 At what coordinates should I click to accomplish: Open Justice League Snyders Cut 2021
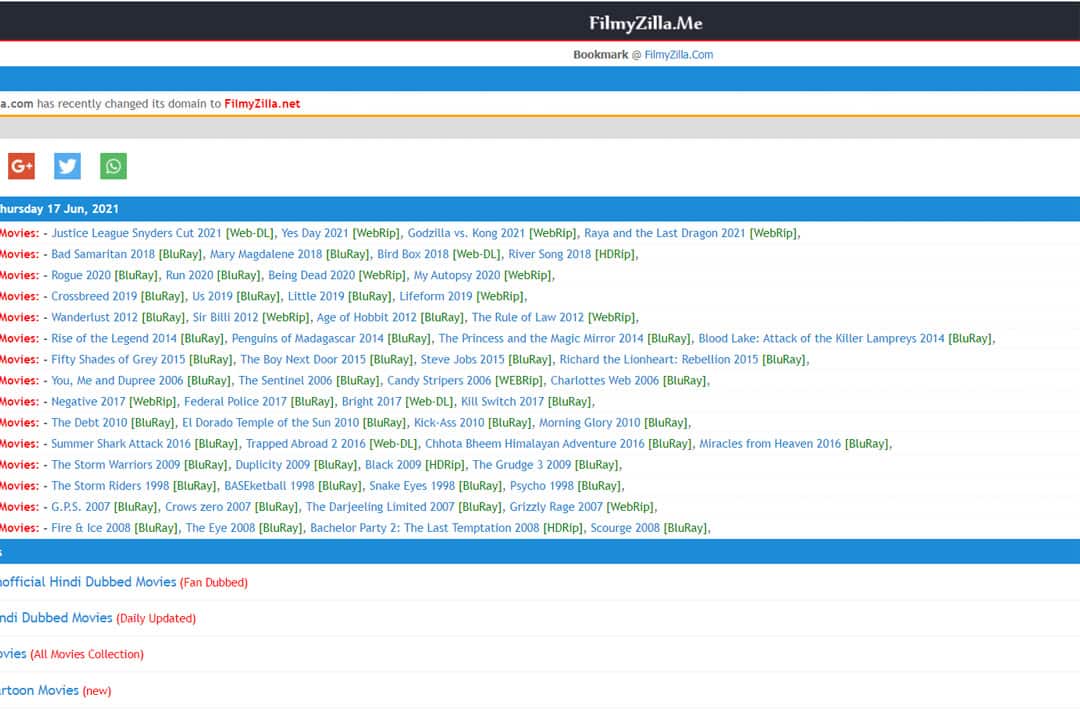coord(136,233)
